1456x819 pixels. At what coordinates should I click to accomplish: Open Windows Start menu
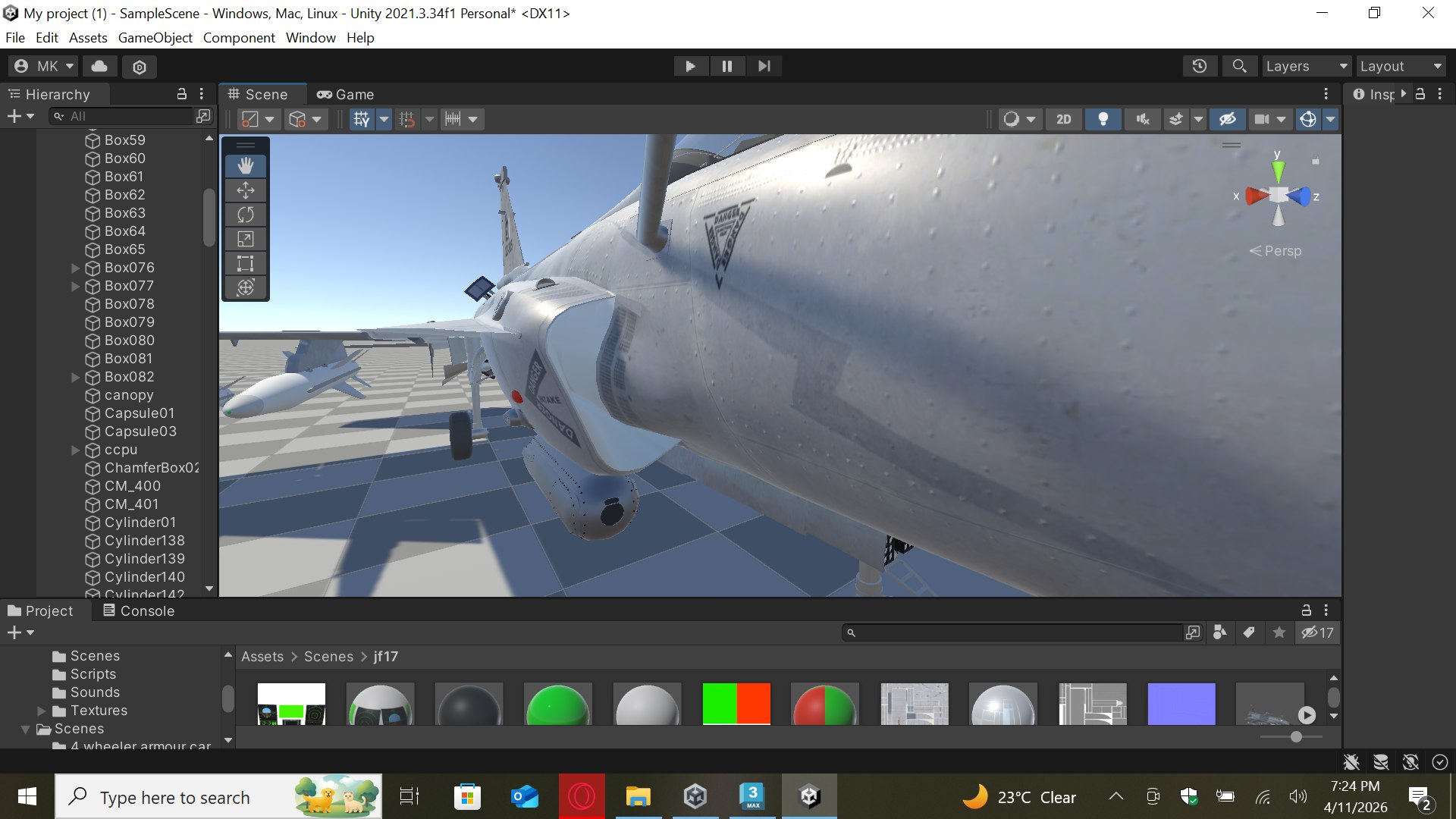[27, 796]
